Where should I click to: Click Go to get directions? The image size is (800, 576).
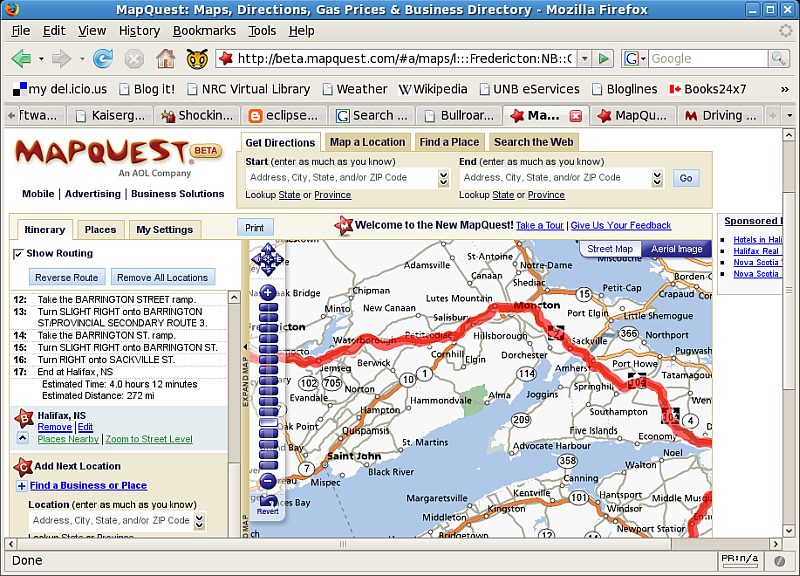click(x=685, y=178)
